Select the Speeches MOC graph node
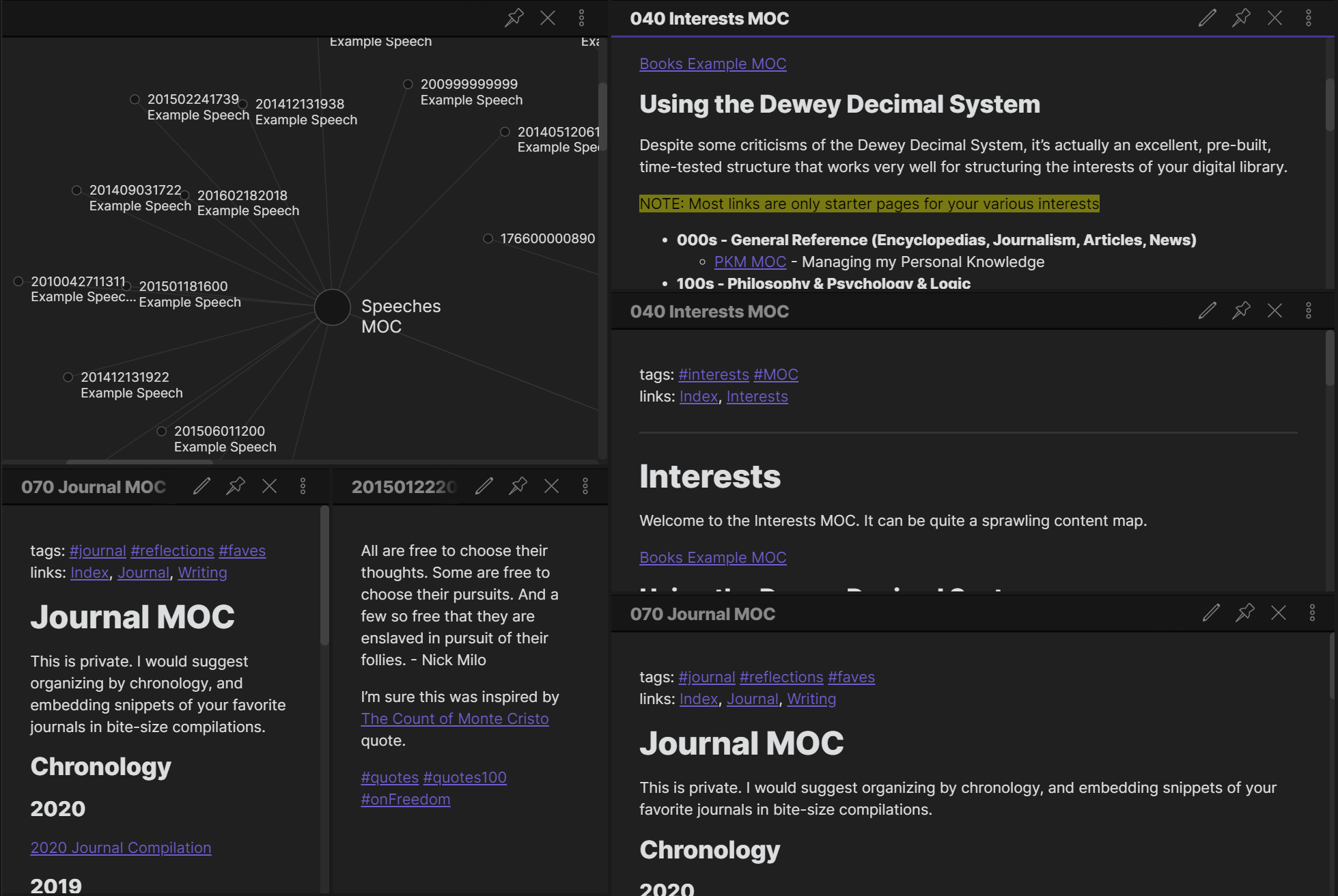 [x=332, y=307]
